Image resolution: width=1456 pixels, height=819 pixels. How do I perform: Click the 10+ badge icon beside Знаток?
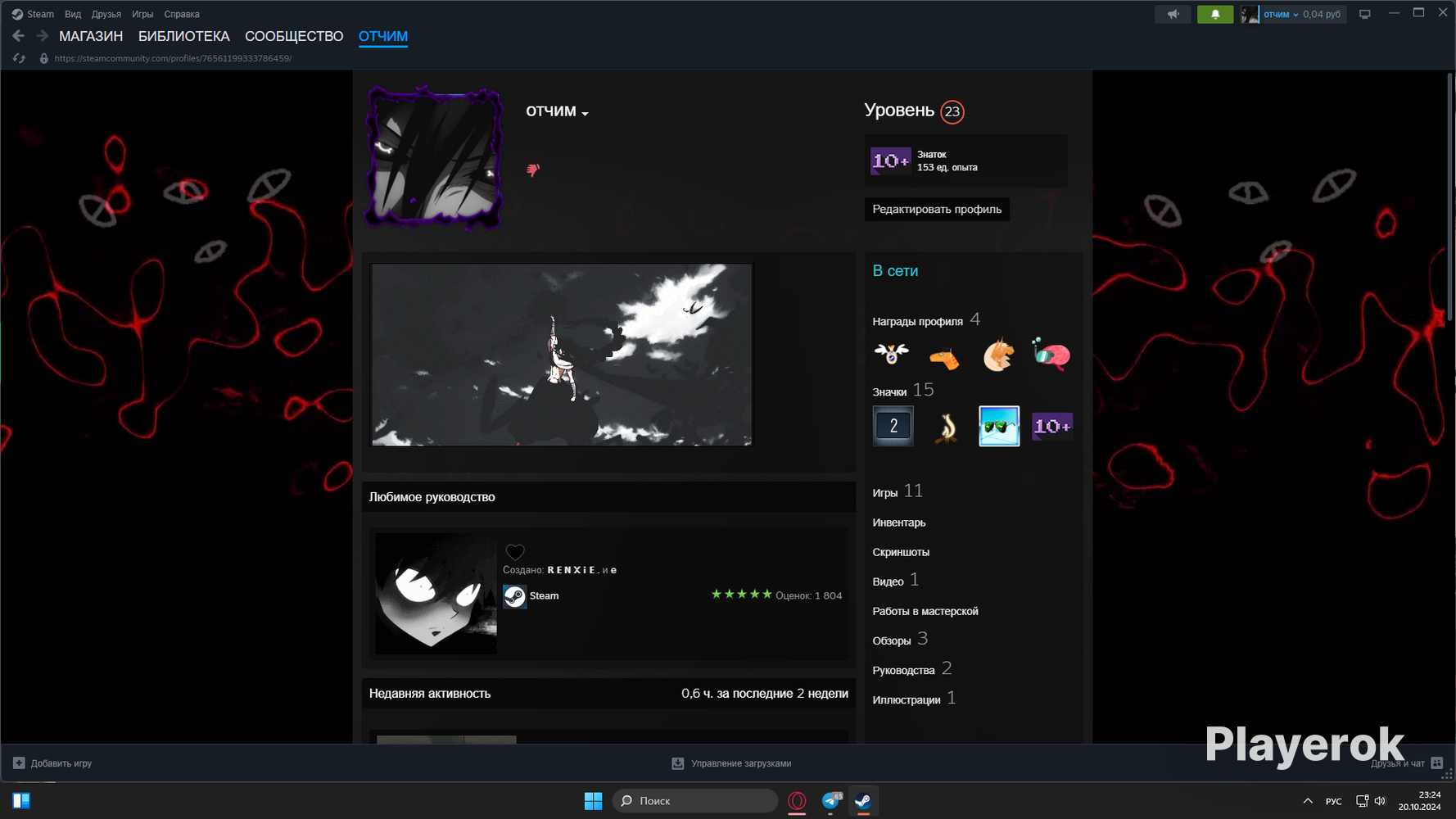(x=890, y=161)
